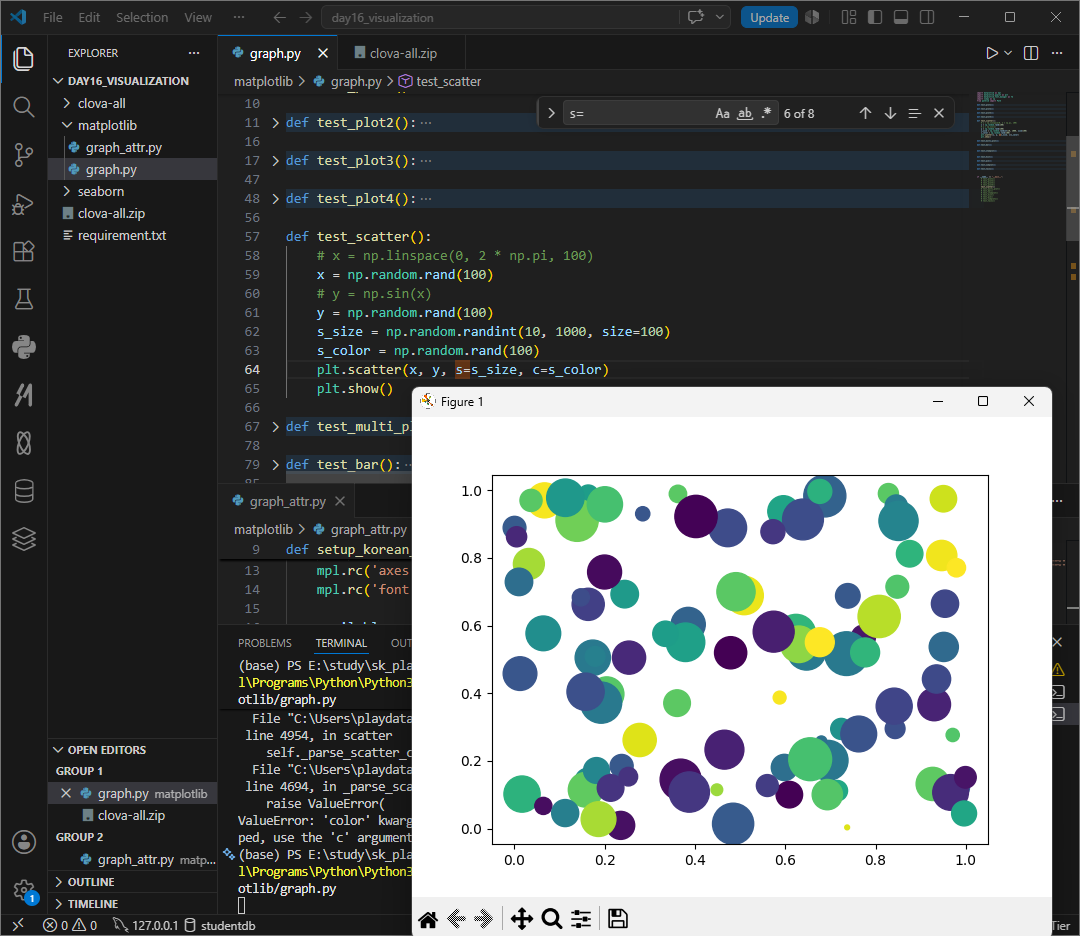Open the Edit menu

(x=89, y=17)
